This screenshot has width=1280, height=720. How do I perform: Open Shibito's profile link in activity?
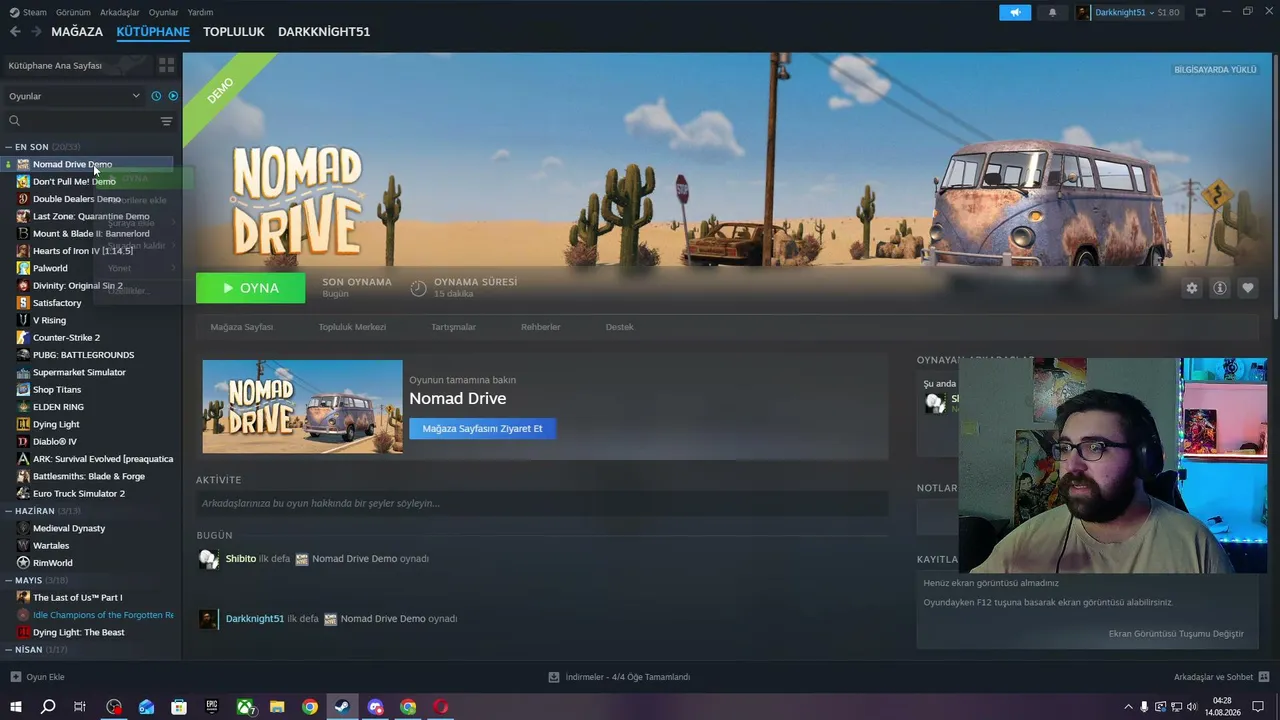pos(241,559)
